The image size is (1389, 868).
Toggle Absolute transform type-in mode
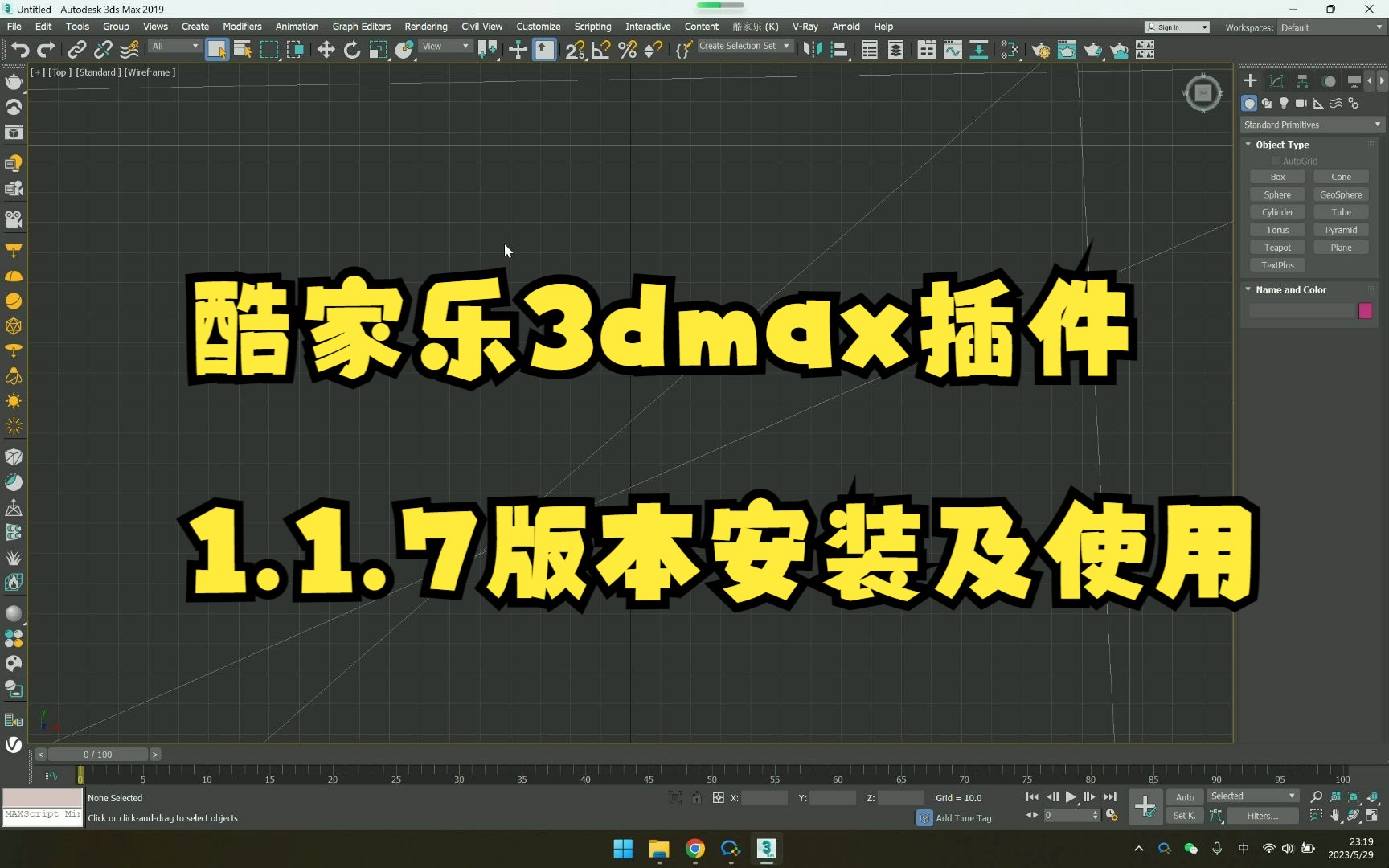point(719,797)
